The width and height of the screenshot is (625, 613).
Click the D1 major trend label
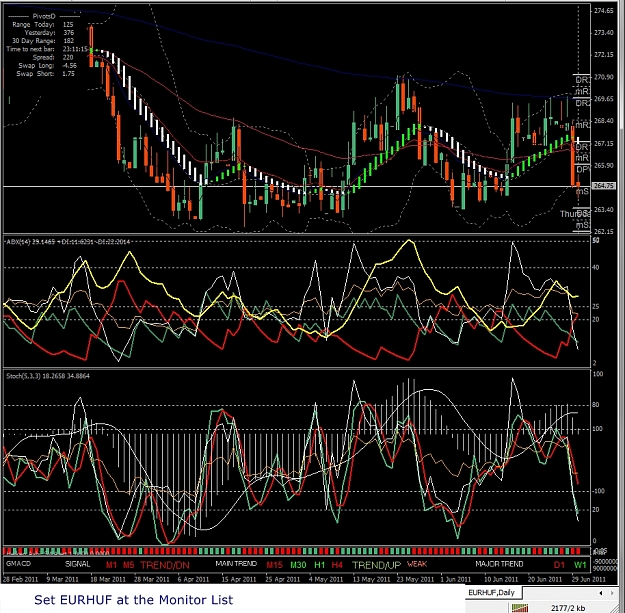click(x=559, y=565)
